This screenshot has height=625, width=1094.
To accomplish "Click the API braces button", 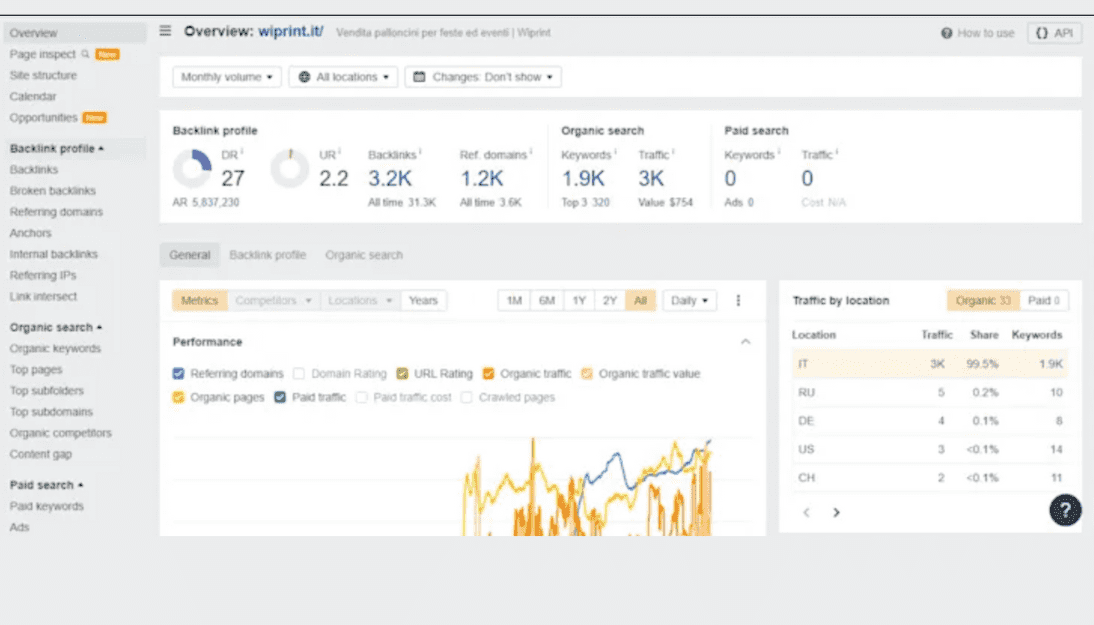I will click(x=1055, y=33).
